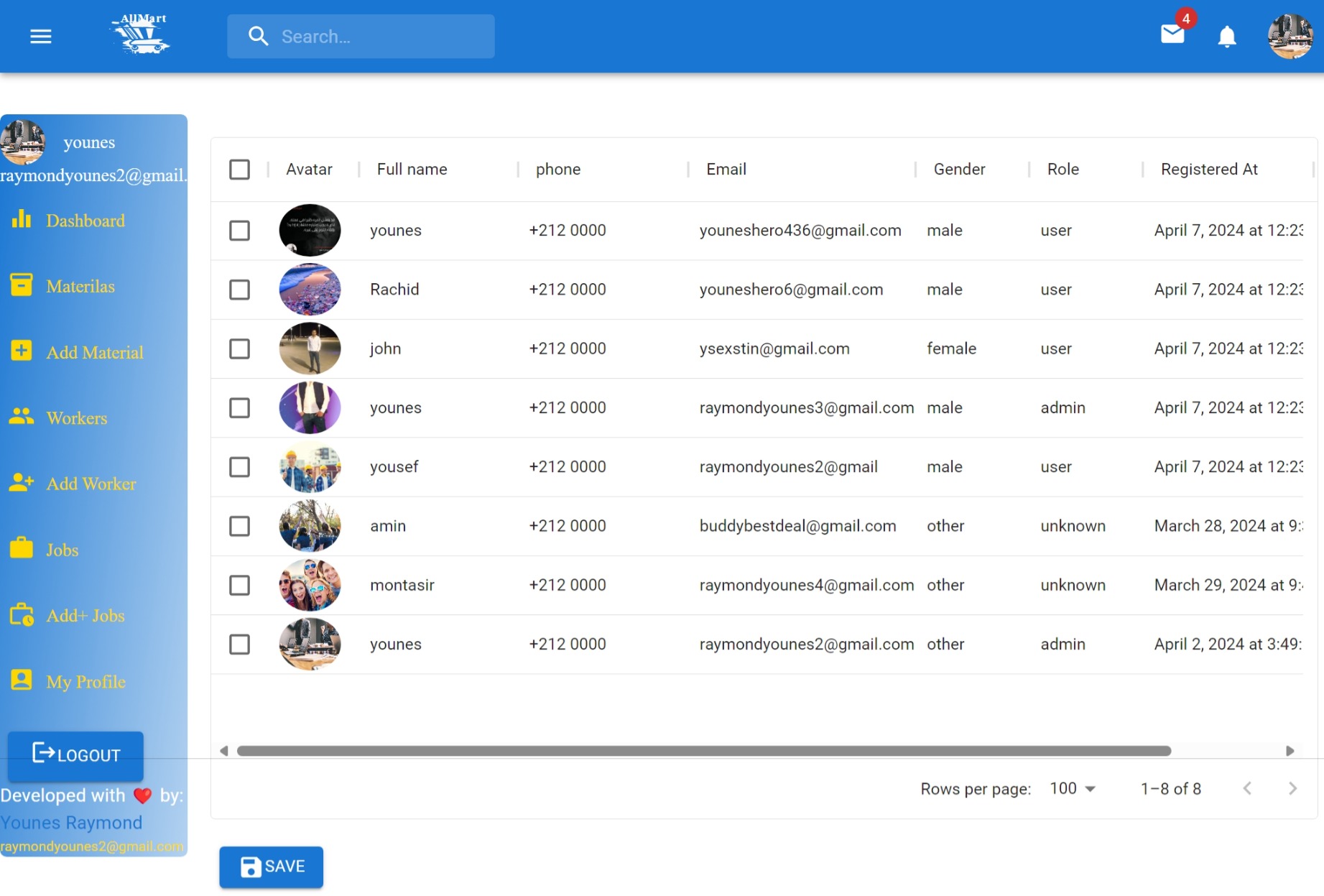1324x896 pixels.
Task: Check the row for montasir
Action: (x=239, y=585)
